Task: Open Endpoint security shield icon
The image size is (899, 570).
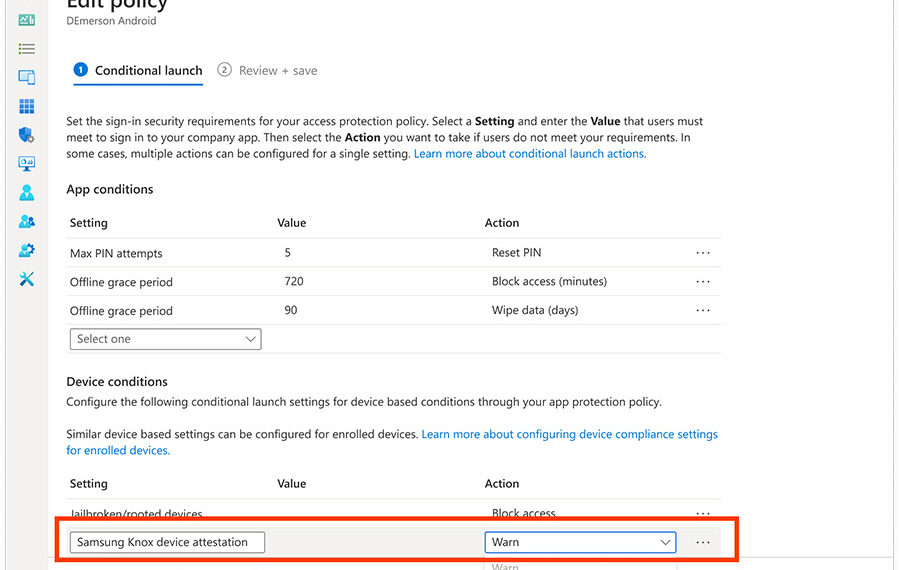Action: tap(26, 135)
